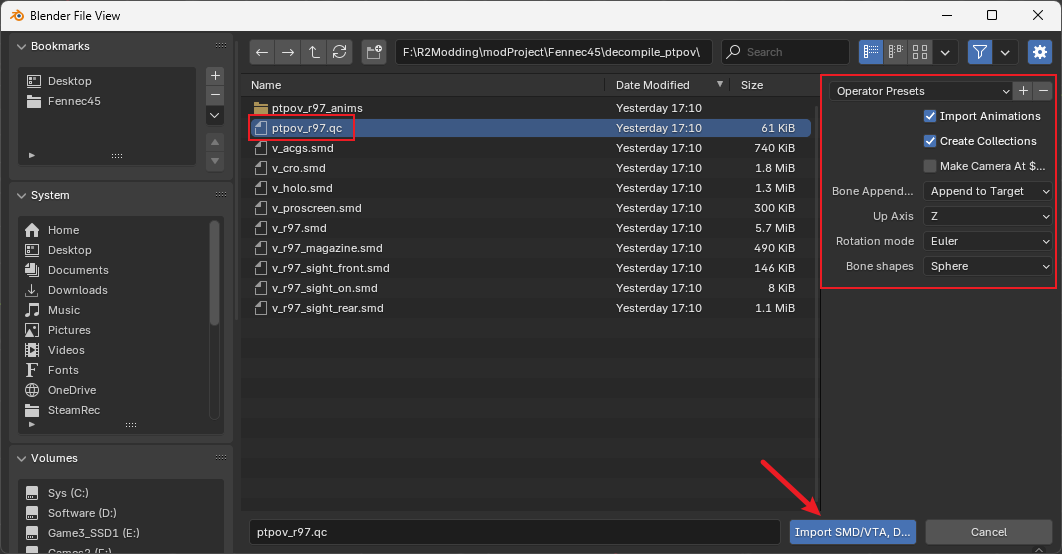Image resolution: width=1062 pixels, height=554 pixels.
Task: Open Fennec45 bookmark
Action: point(74,101)
